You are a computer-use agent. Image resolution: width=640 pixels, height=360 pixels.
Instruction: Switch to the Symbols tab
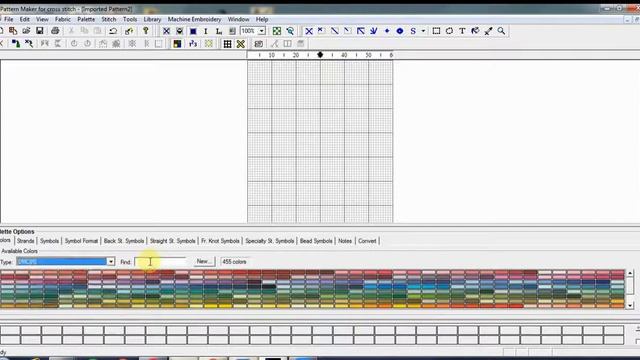tap(49, 241)
